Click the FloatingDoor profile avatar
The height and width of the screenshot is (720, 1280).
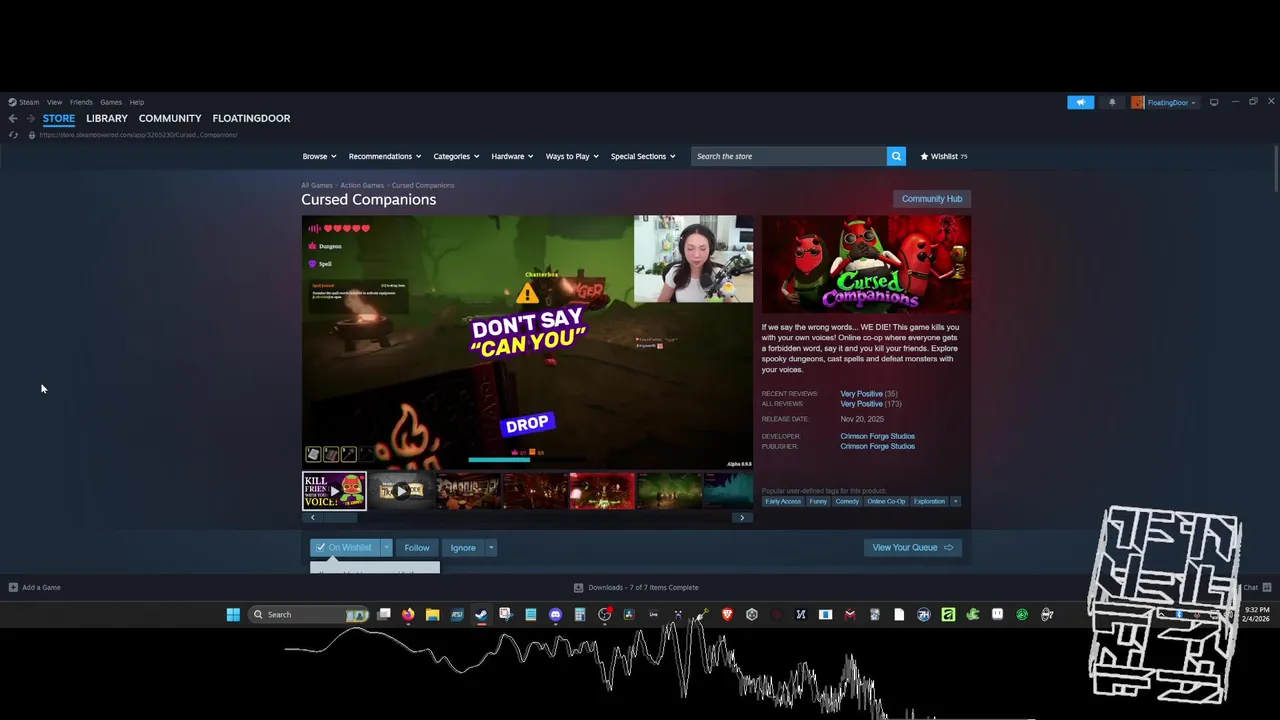[x=1138, y=102]
